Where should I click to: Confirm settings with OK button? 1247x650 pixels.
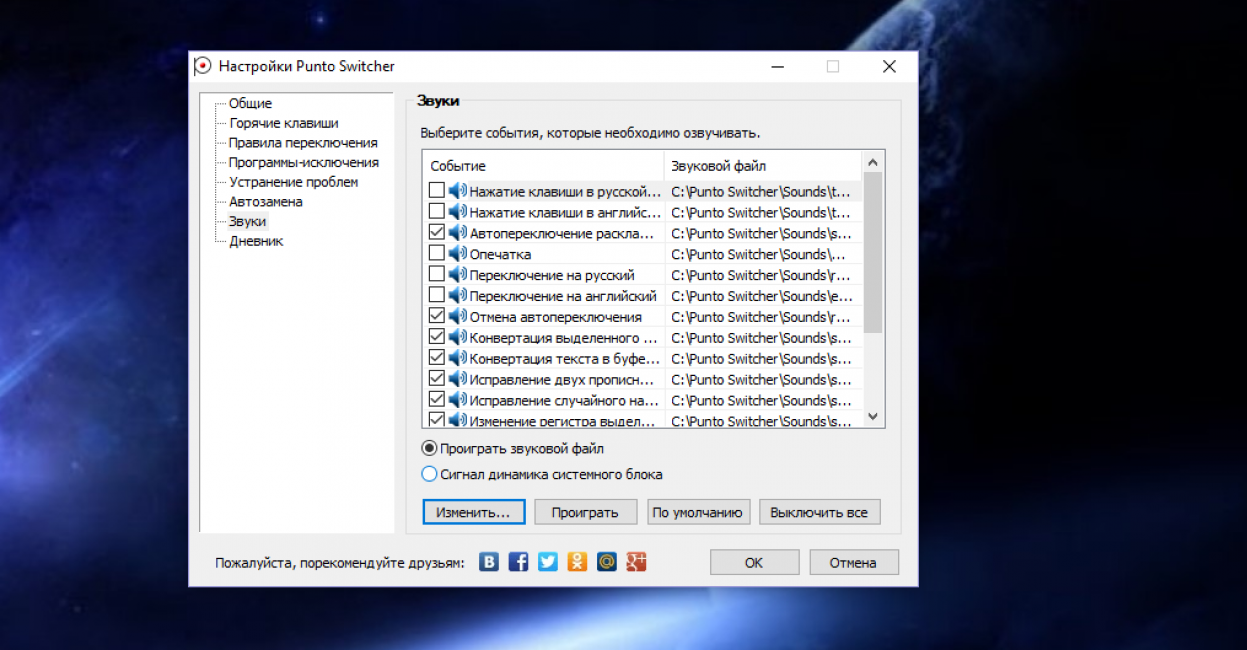tap(754, 562)
